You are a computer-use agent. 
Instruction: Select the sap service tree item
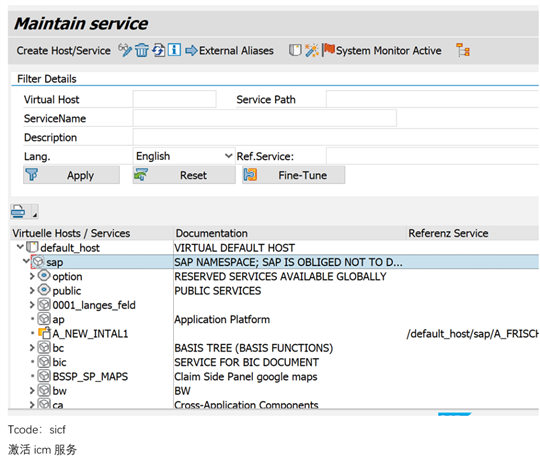click(x=55, y=262)
